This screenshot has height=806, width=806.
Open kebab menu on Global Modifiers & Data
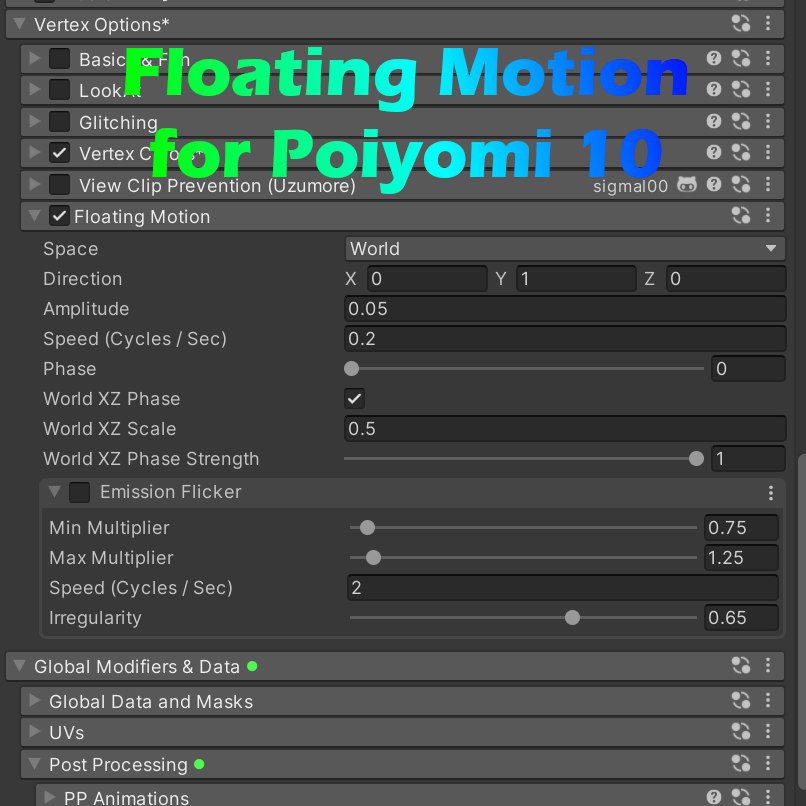(767, 666)
